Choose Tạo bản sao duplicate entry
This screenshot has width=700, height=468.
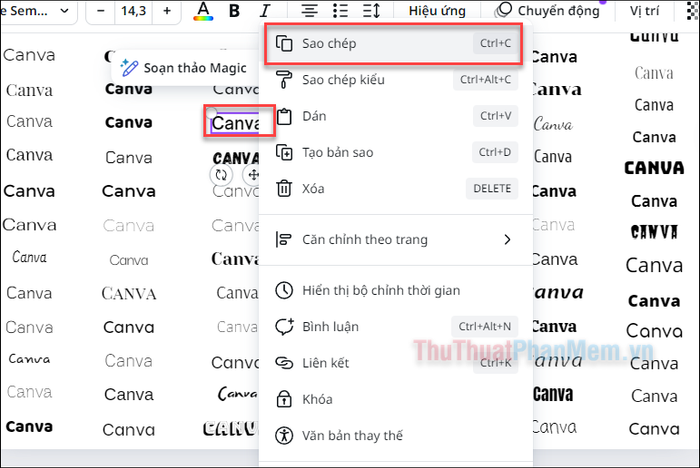pyautogui.click(x=396, y=152)
